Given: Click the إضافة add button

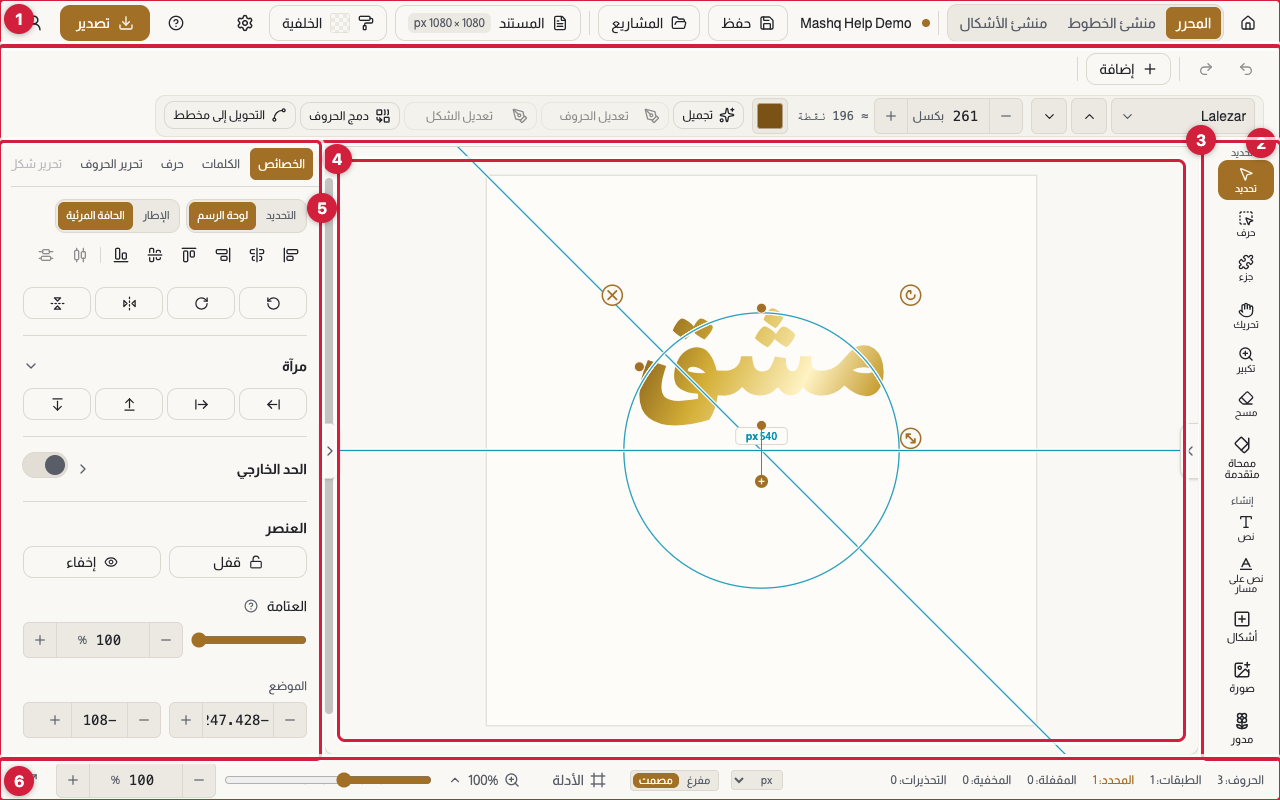Looking at the screenshot, I should click(1129, 69).
